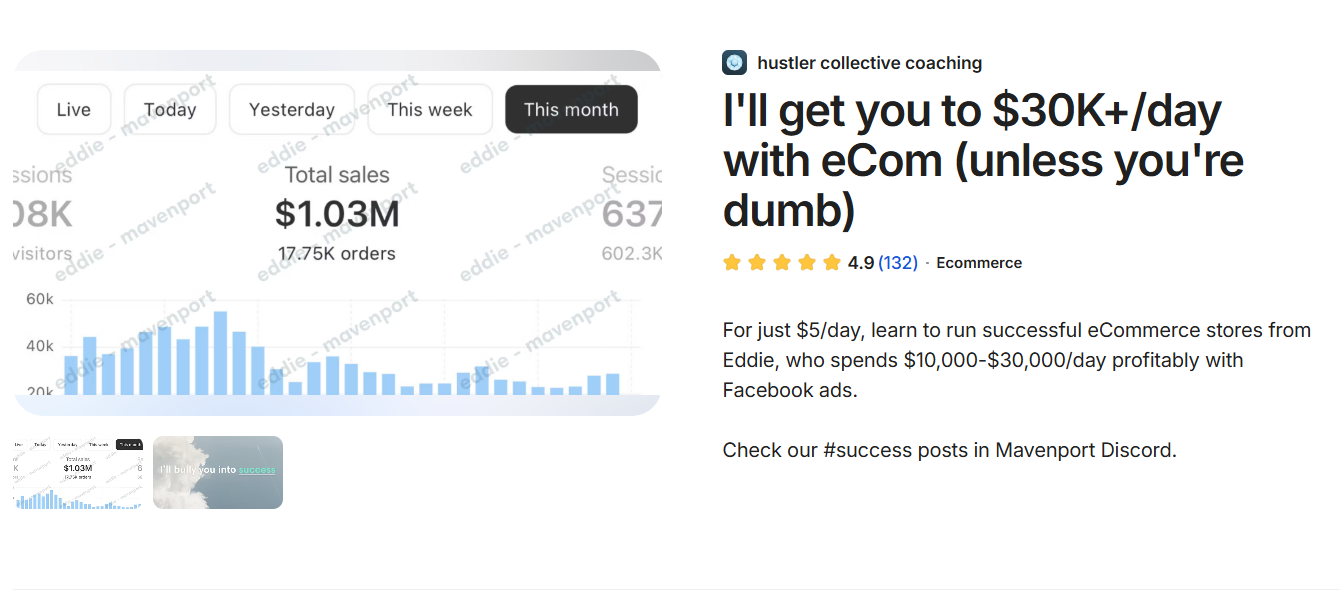Click the fifth rating star
The width and height of the screenshot is (1340, 608).
point(832,263)
